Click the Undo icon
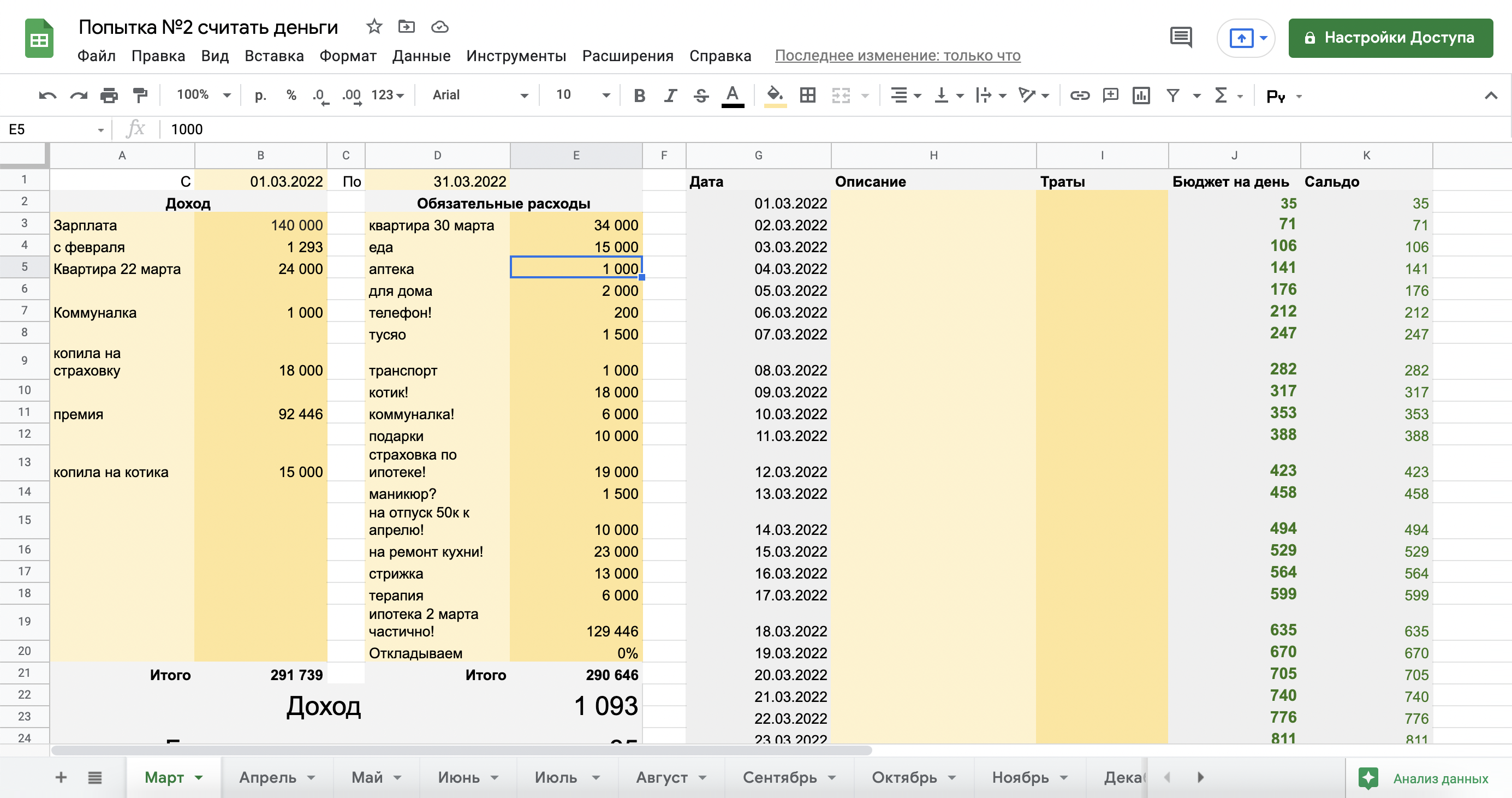 (x=47, y=95)
